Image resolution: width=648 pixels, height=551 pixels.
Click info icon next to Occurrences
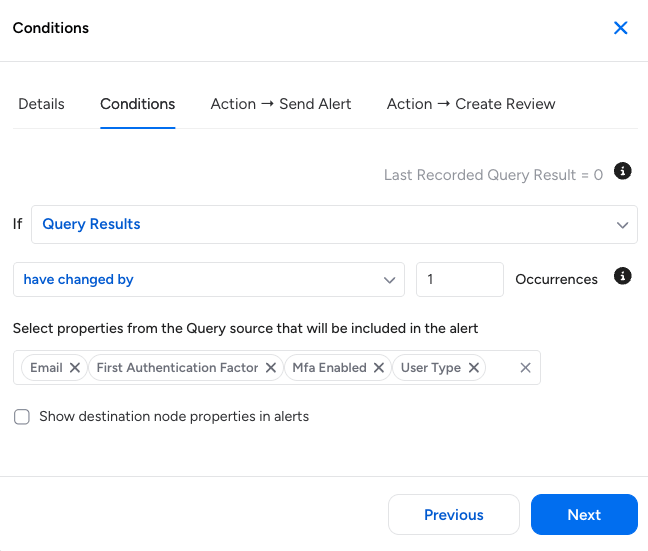(x=622, y=276)
